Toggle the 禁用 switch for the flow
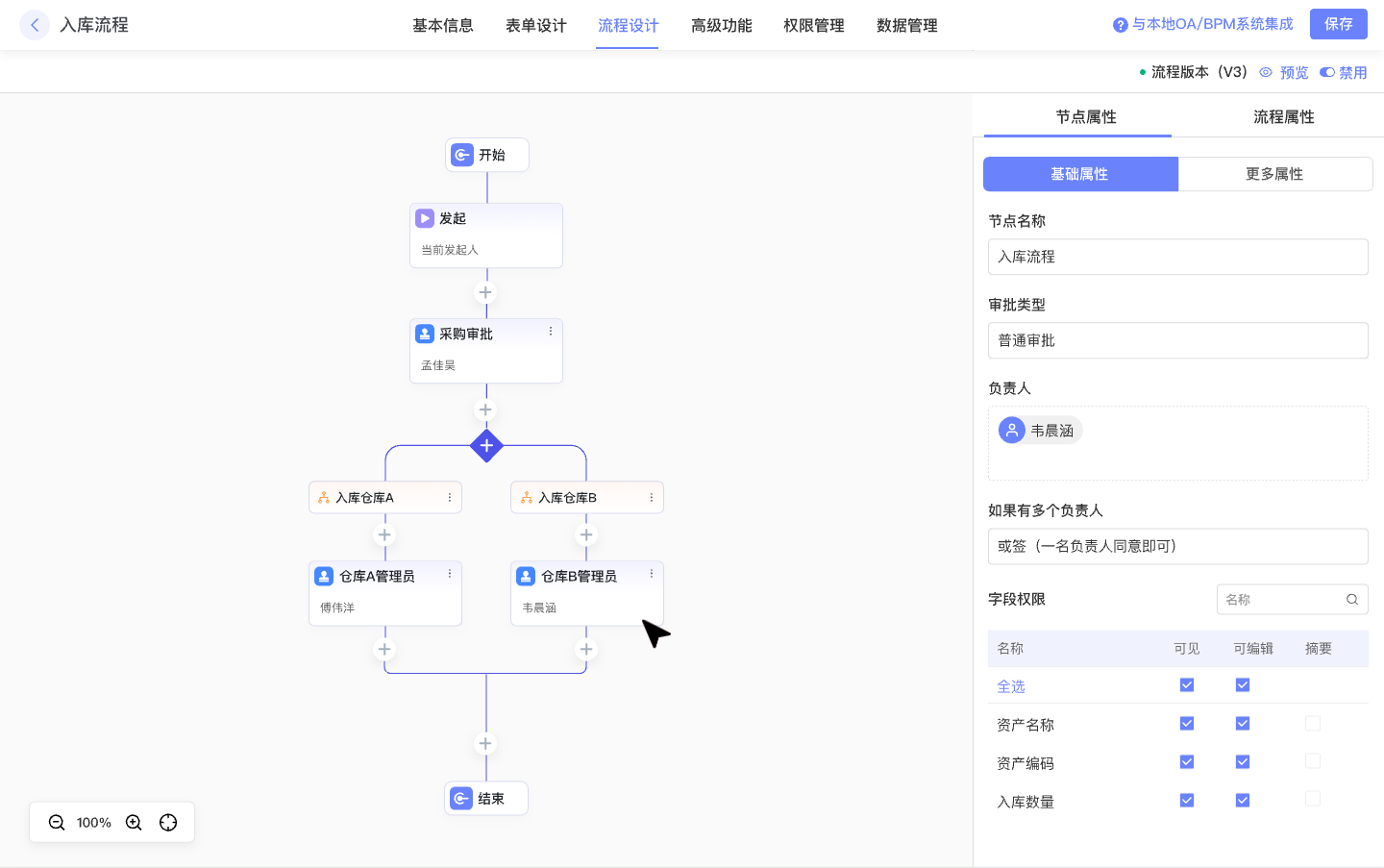The width and height of the screenshot is (1384, 868). 1327,72
